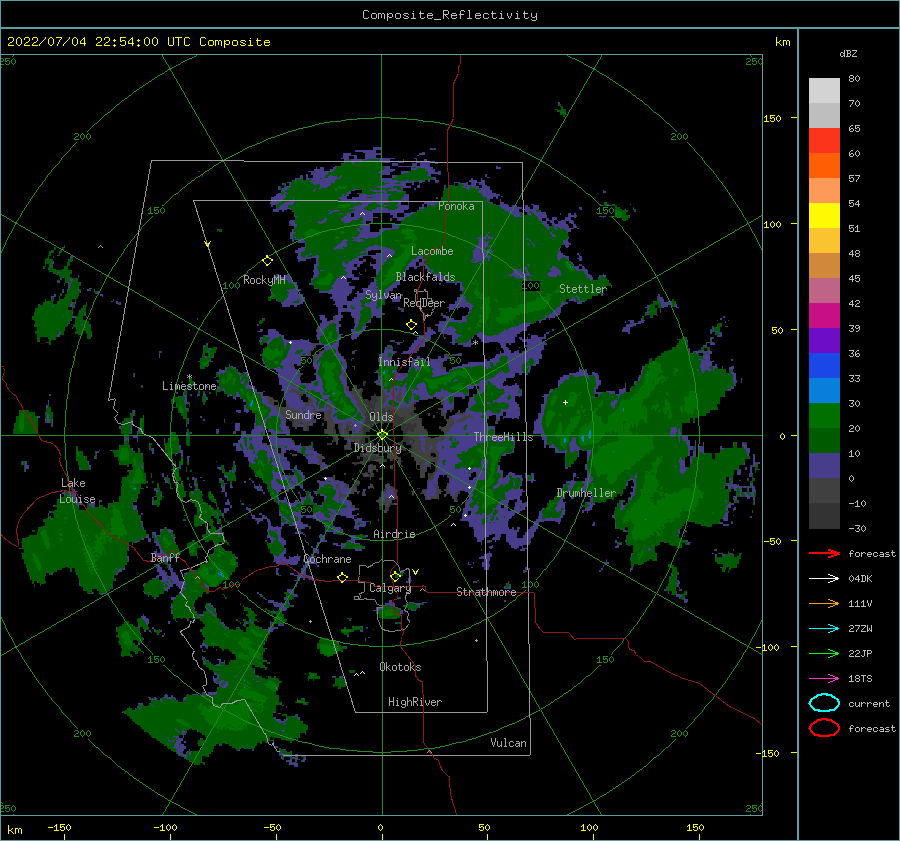This screenshot has width=900, height=841.
Task: Click yellow diamond marker below RedDeer
Action: coord(411,324)
